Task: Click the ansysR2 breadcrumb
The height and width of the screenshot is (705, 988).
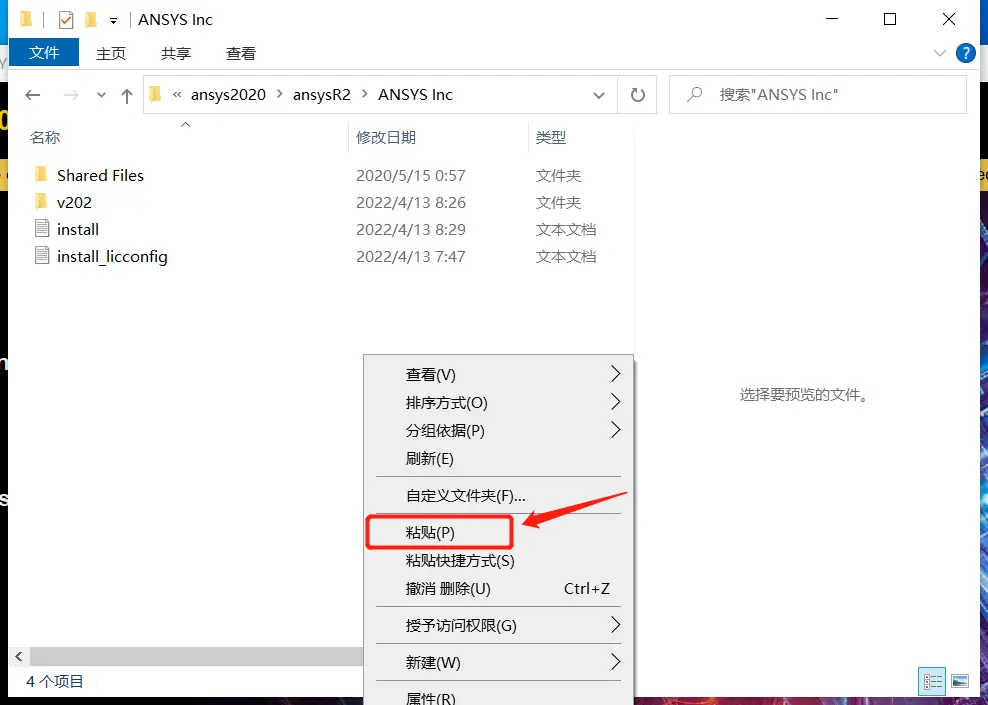Action: click(x=321, y=95)
